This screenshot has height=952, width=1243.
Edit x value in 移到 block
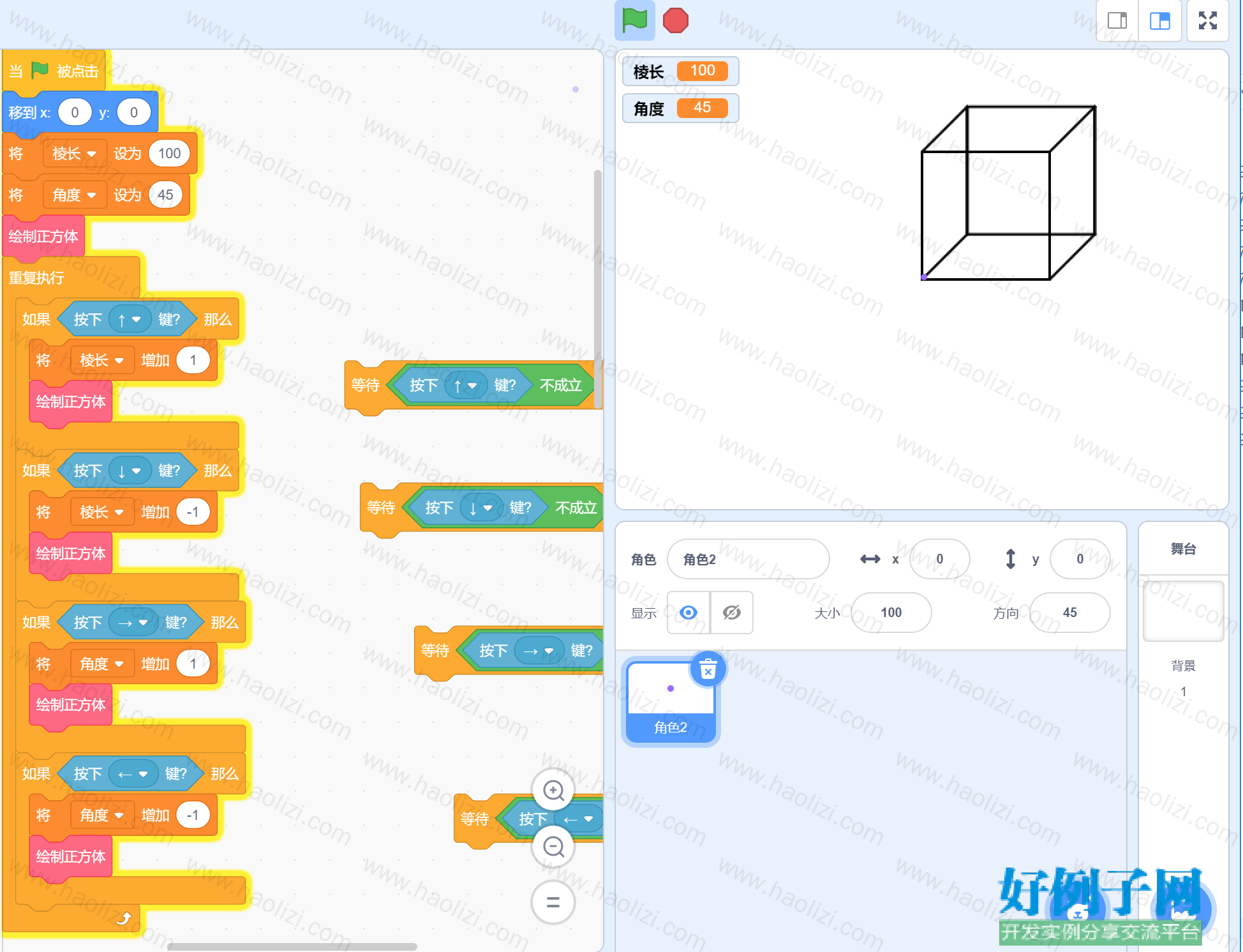click(x=75, y=113)
